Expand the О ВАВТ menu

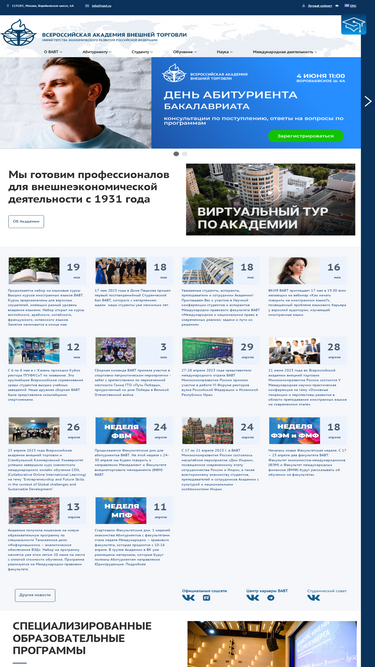pyautogui.click(x=53, y=52)
